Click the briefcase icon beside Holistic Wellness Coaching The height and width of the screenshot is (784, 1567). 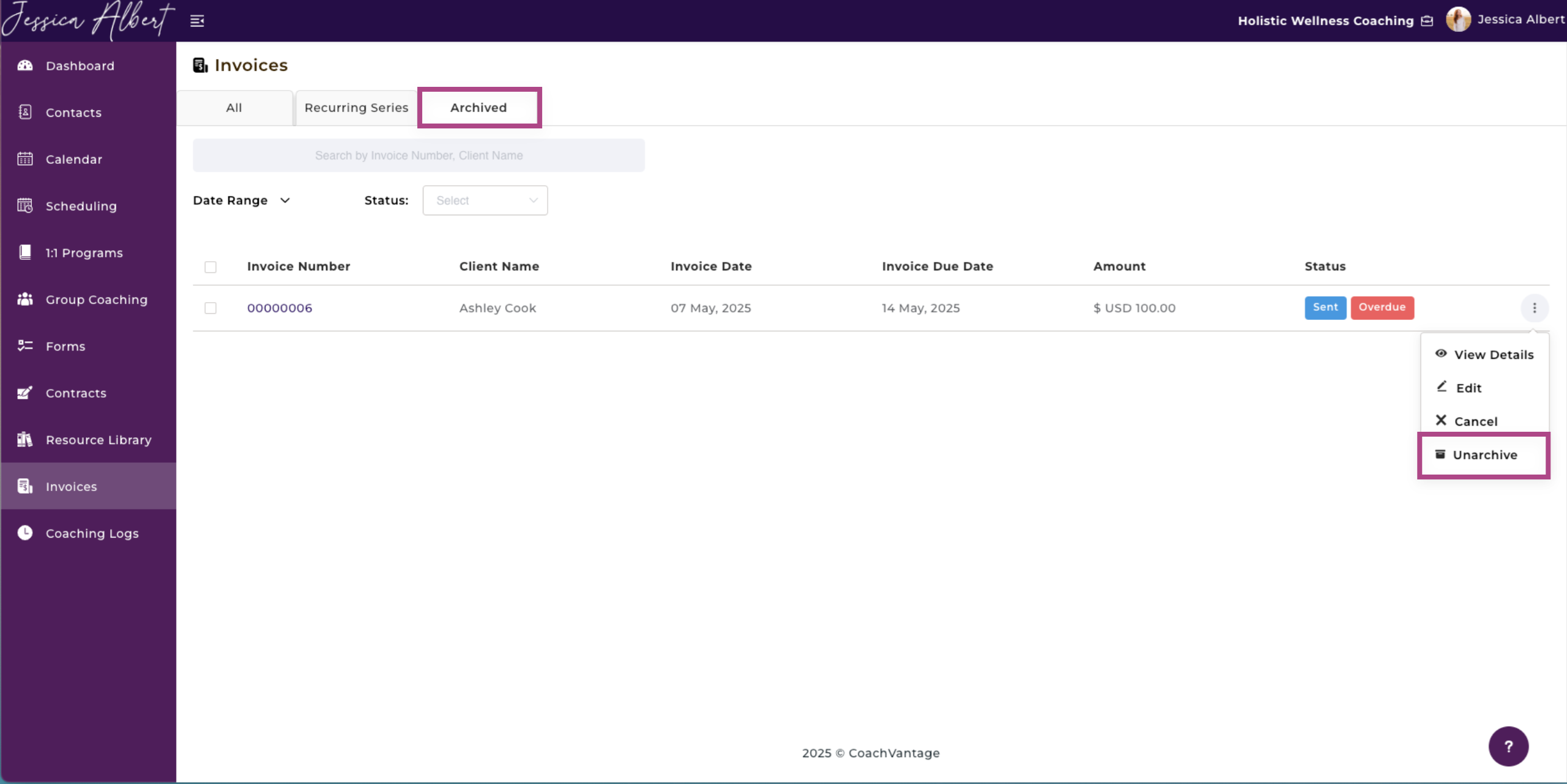[1427, 21]
